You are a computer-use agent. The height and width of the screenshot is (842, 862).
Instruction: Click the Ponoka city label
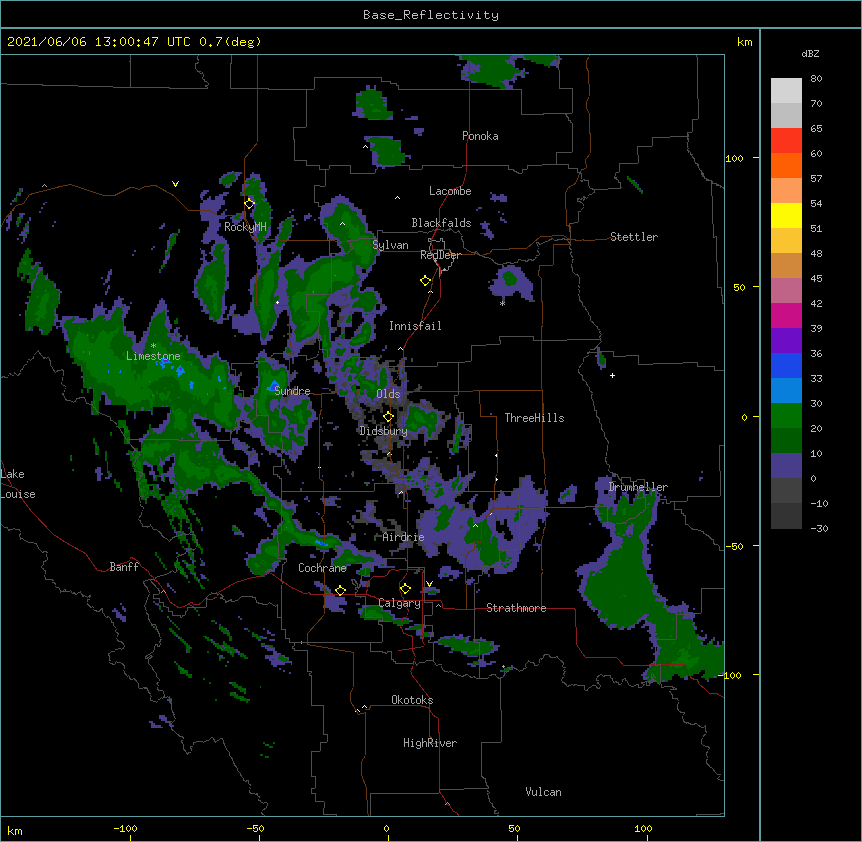[x=480, y=136]
